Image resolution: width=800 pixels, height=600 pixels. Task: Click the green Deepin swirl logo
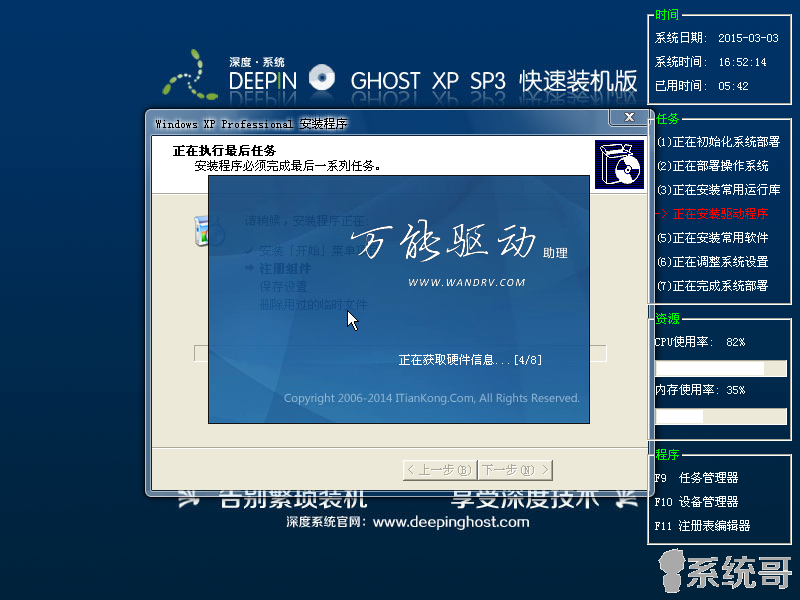[190, 74]
